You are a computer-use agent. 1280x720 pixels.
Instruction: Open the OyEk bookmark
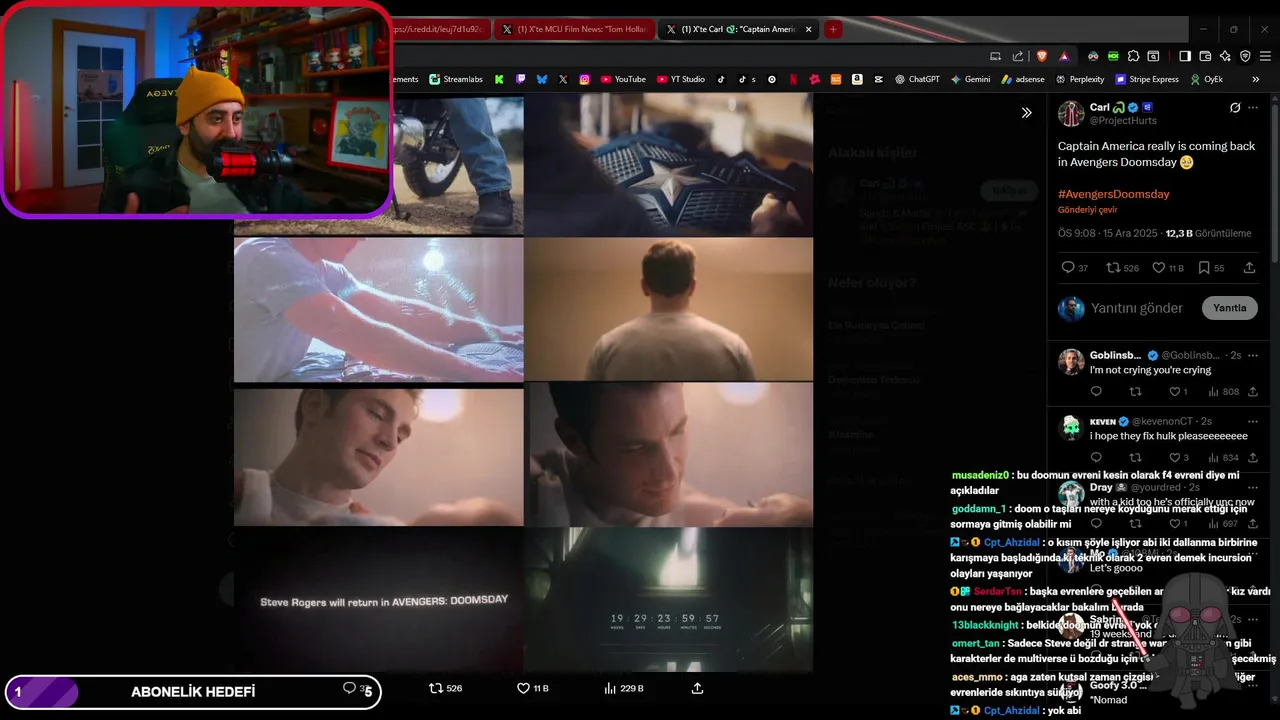1206,79
